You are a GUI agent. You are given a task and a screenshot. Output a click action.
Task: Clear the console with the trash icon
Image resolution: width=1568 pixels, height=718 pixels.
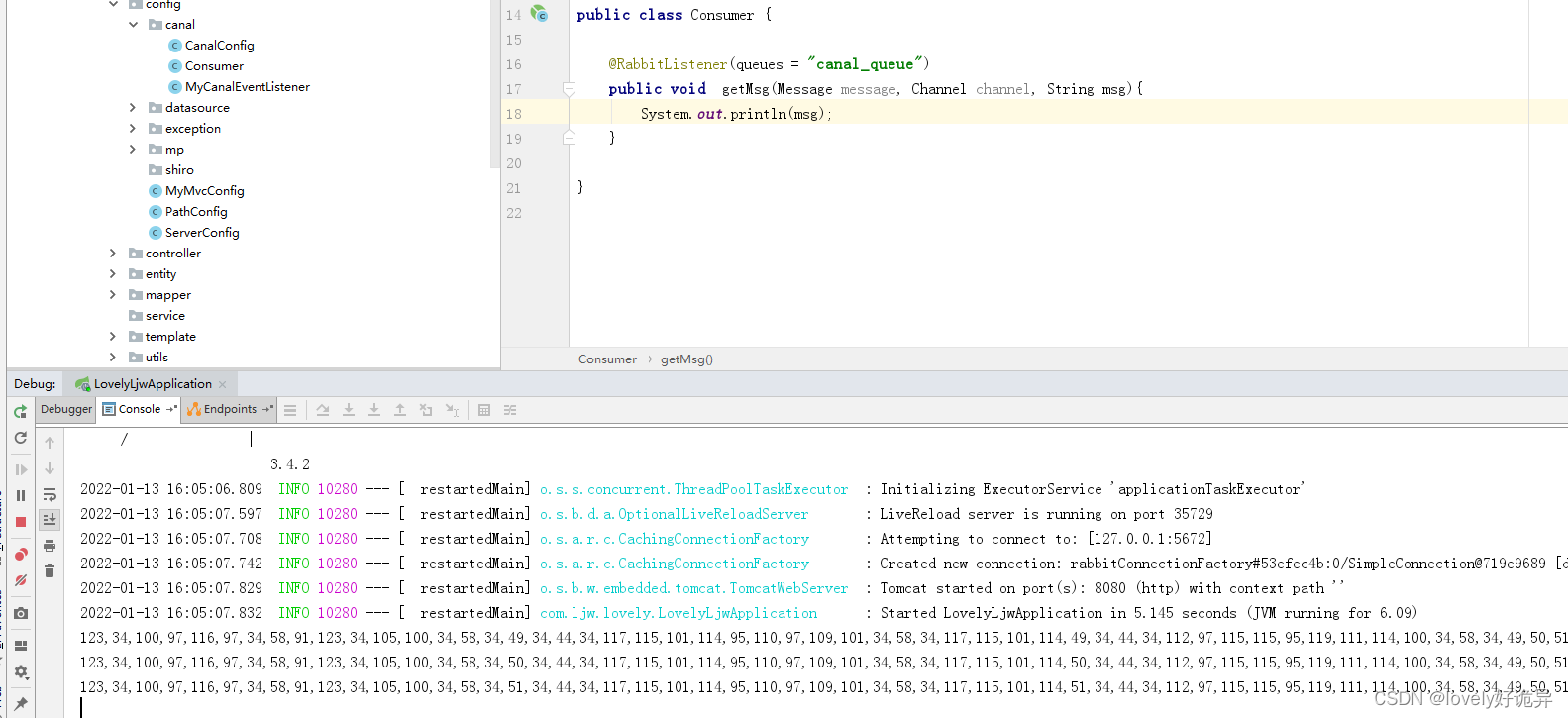50,571
